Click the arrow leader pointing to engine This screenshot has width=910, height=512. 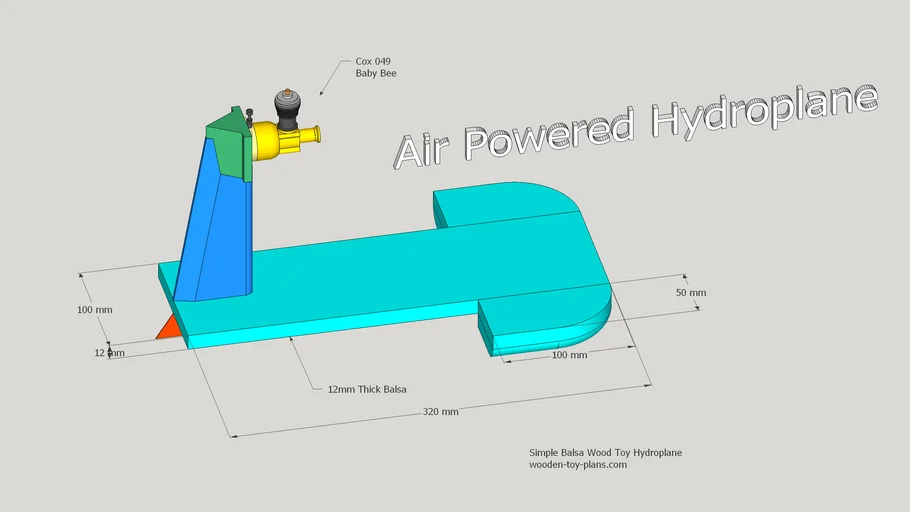tap(332, 80)
